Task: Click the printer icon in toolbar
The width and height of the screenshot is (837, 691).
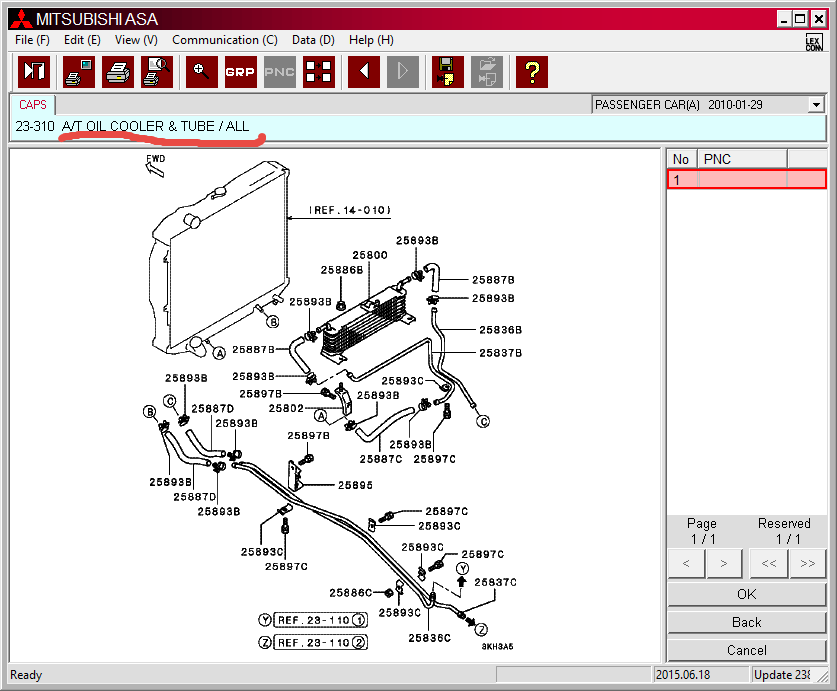Action: click(117, 72)
